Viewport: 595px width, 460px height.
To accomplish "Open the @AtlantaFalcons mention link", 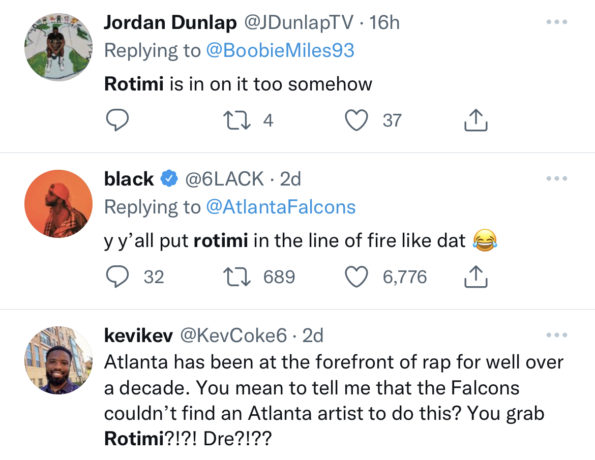I will pos(281,207).
